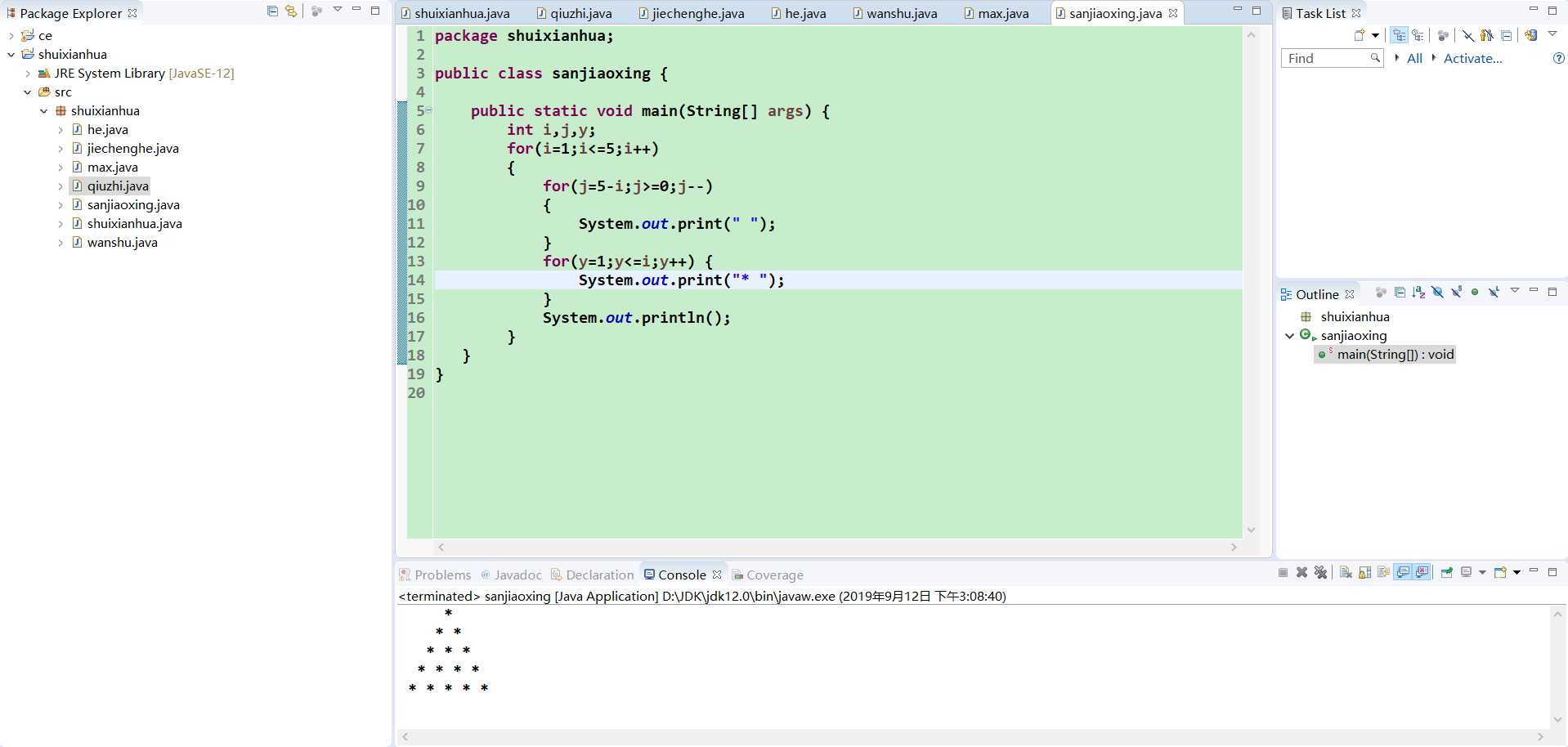Open the Display Selected Console dropdown arrow
The image size is (1568, 747).
pos(1482,573)
